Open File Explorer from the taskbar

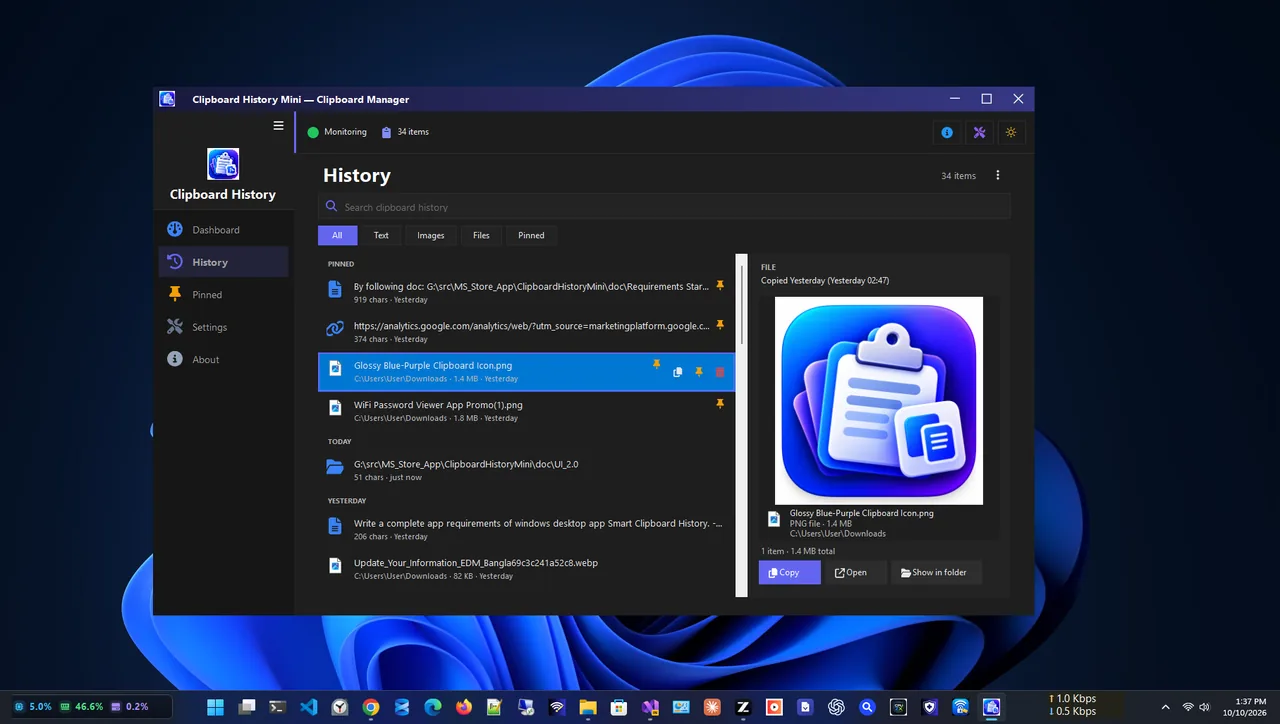(588, 707)
